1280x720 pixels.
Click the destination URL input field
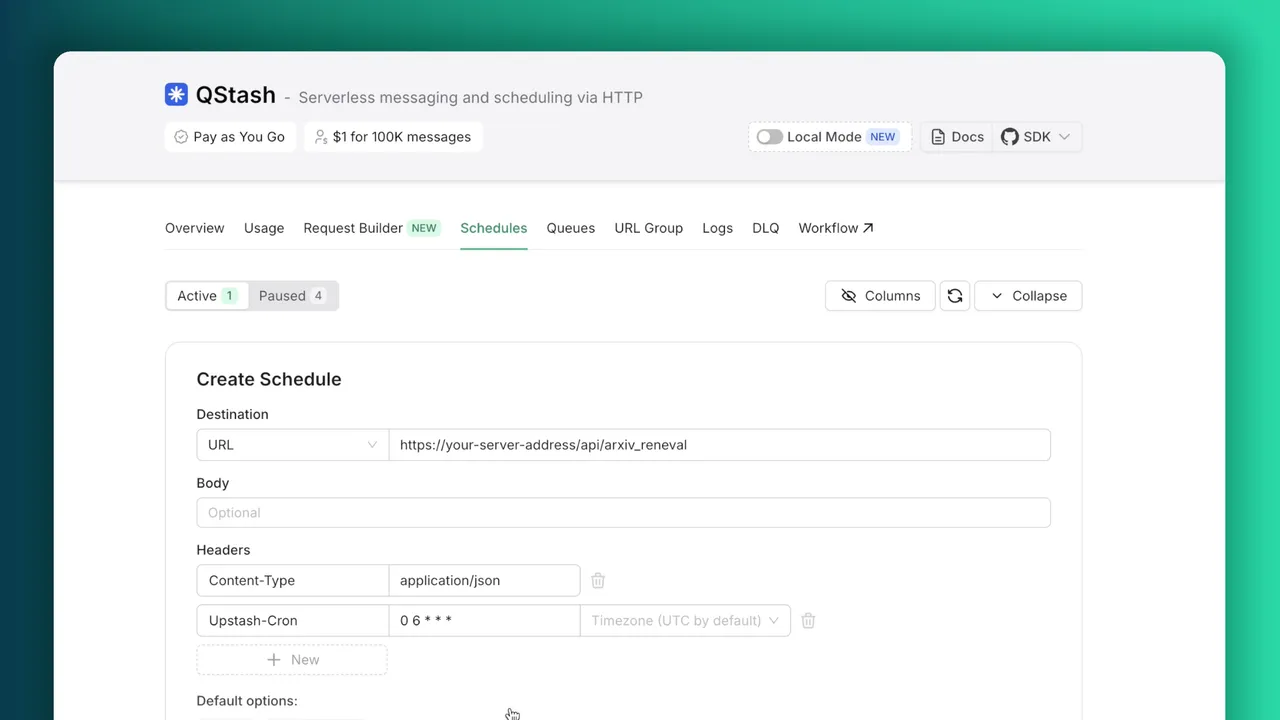click(719, 445)
